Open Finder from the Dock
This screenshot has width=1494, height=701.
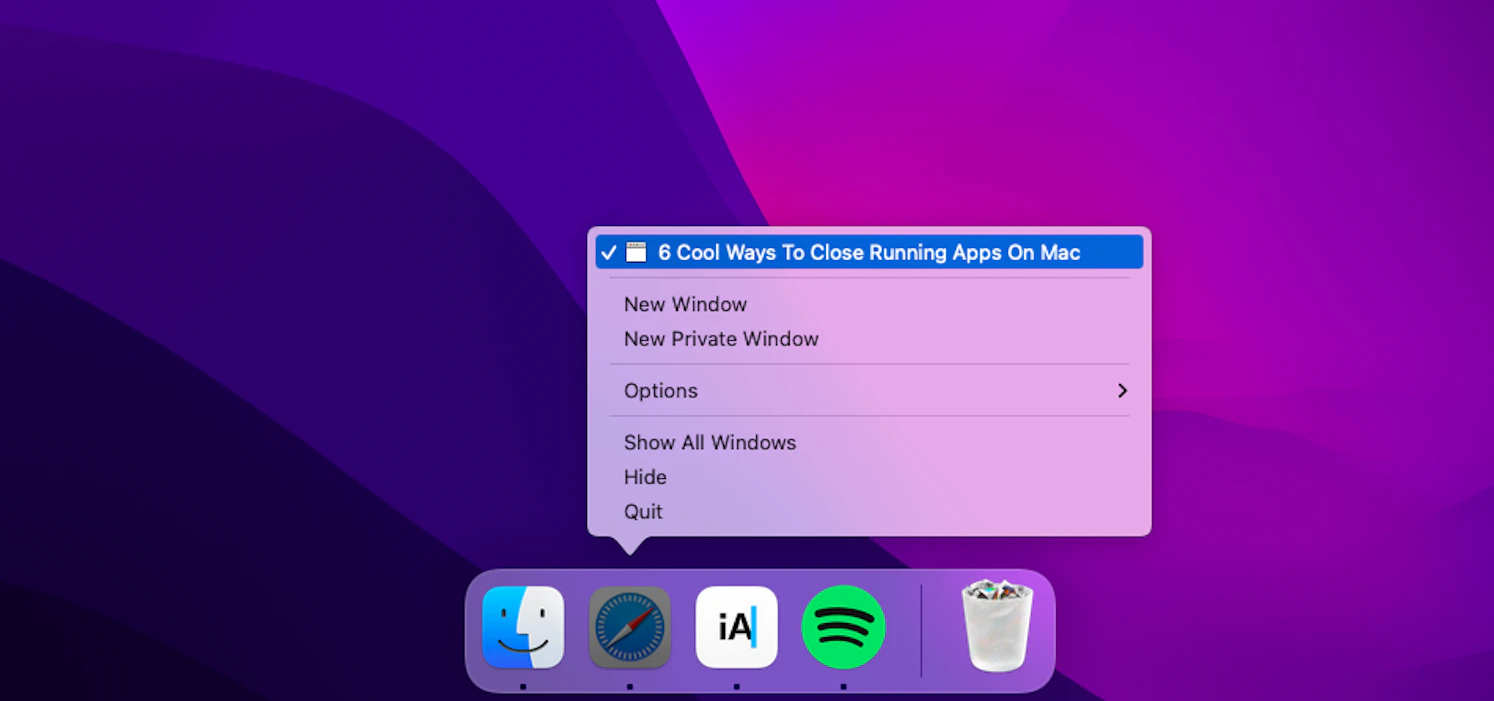click(x=523, y=627)
